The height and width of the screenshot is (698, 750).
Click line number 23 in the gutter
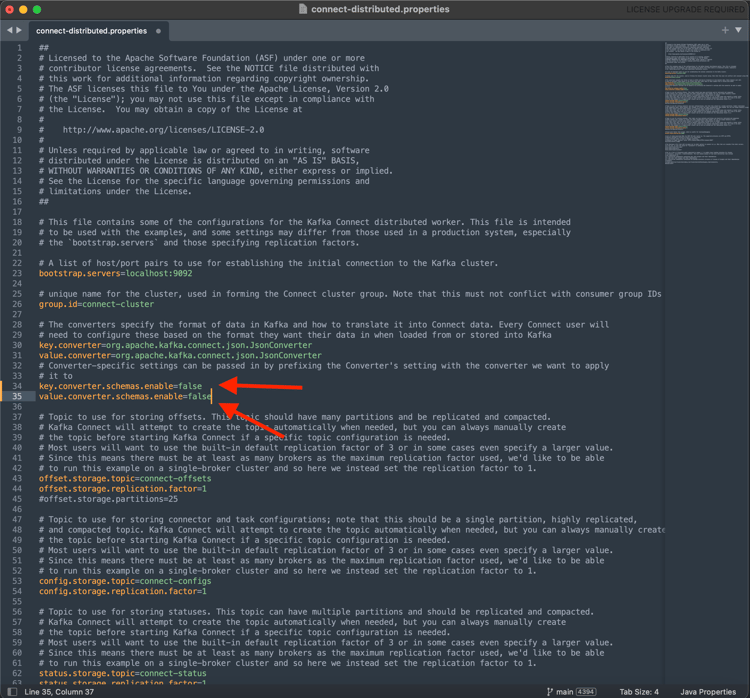(17, 273)
